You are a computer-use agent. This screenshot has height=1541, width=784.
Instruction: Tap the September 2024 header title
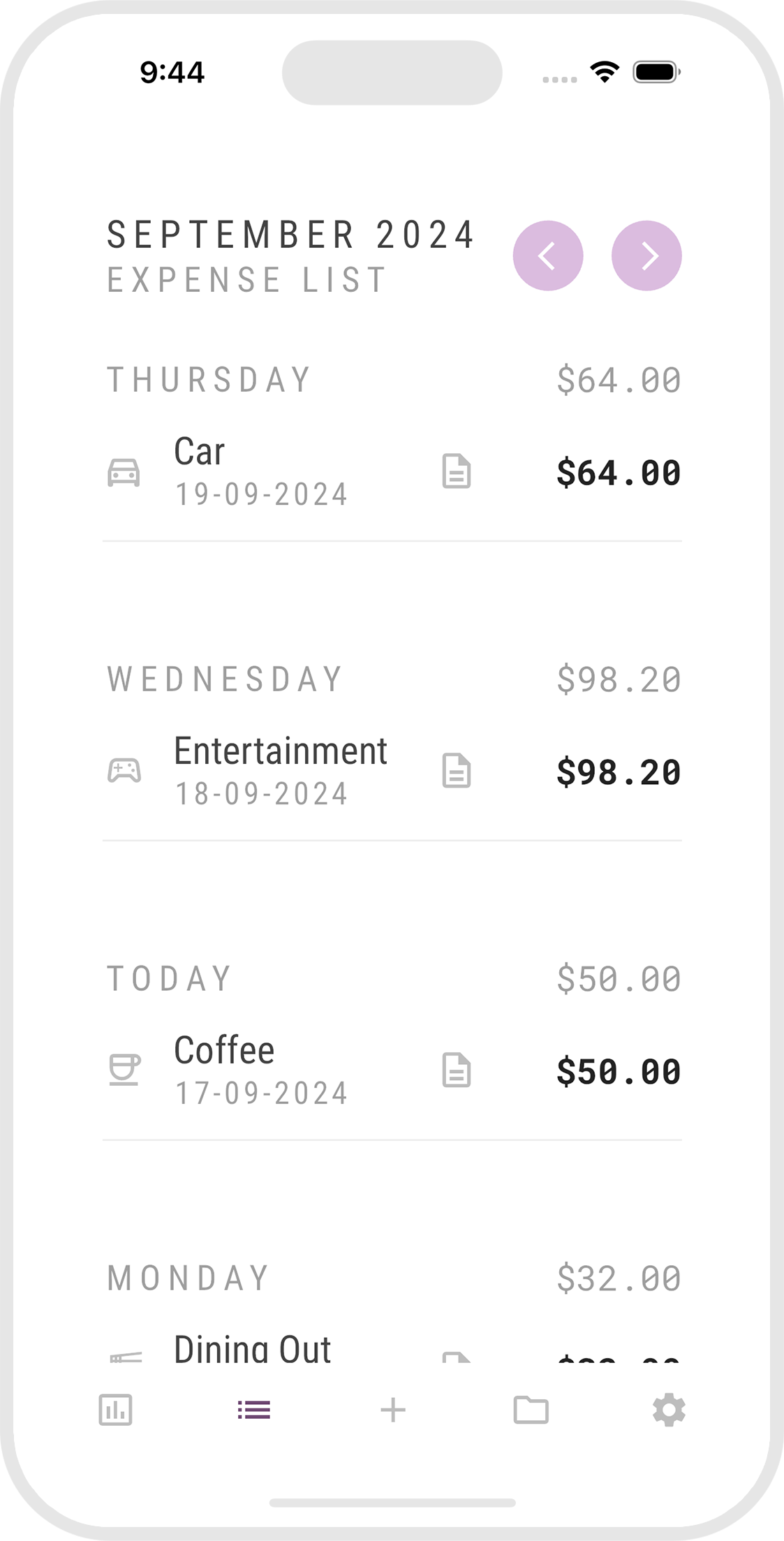point(290,235)
